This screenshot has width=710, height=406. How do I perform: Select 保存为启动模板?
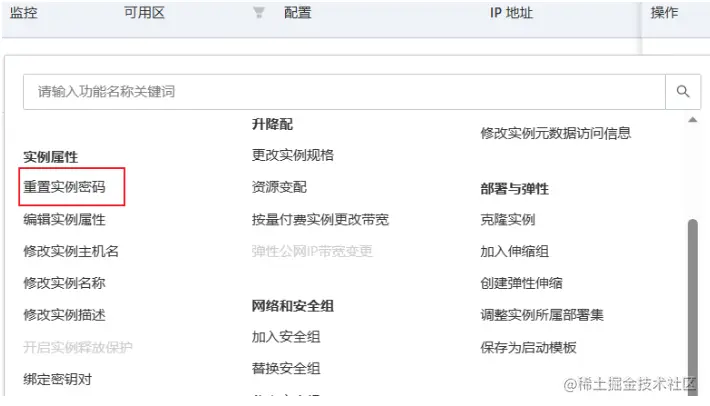528,347
